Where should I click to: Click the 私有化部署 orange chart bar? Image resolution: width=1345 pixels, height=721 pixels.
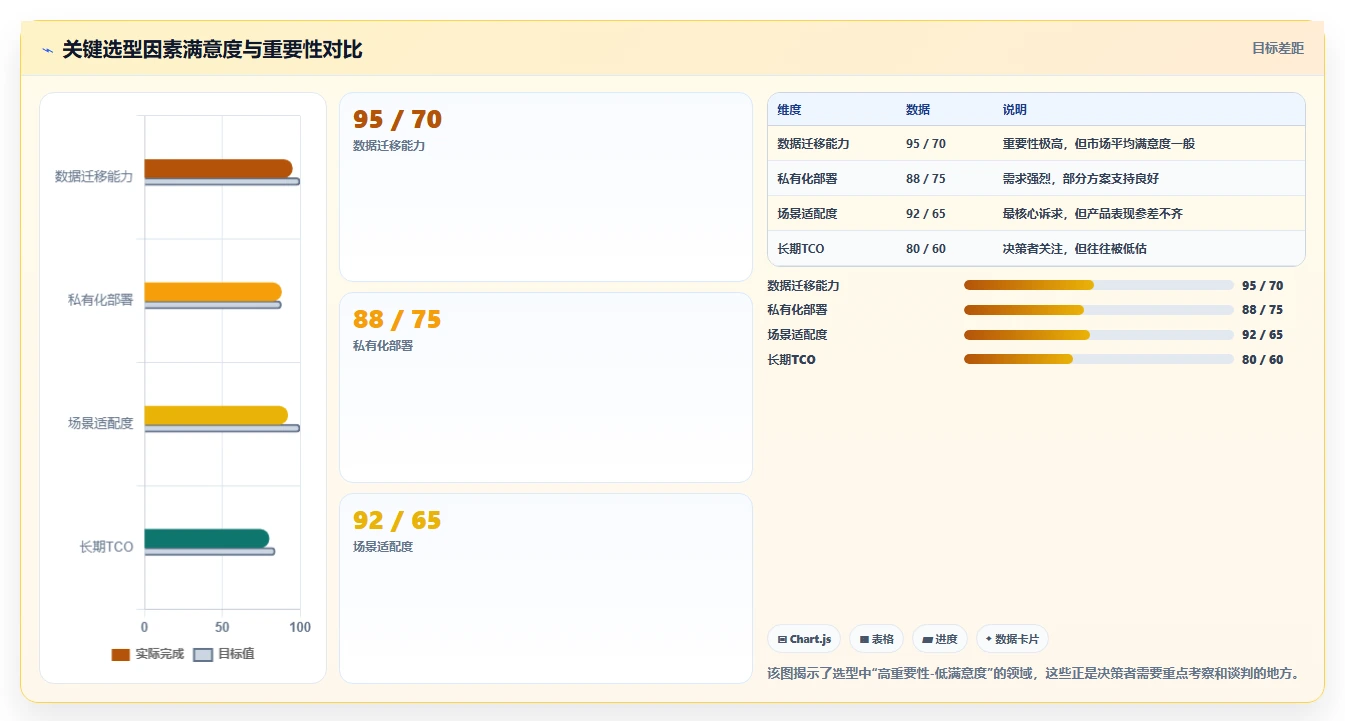coord(213,292)
